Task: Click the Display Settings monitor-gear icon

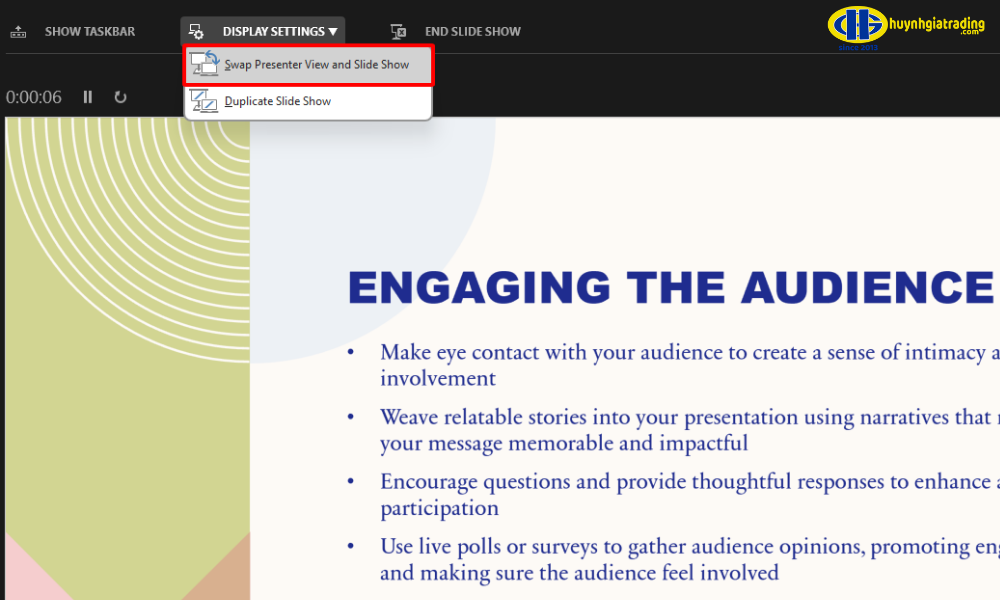Action: [197, 32]
